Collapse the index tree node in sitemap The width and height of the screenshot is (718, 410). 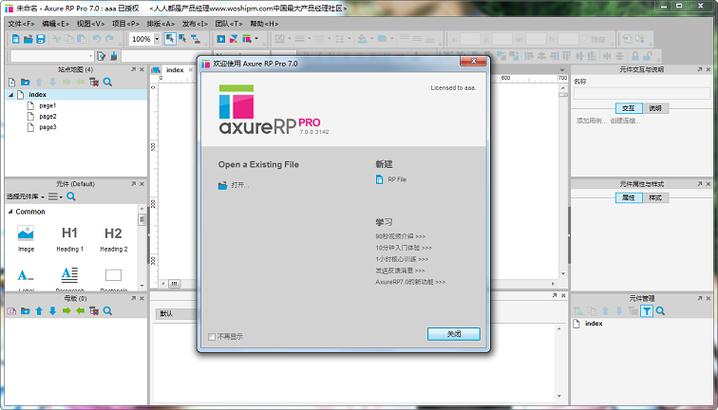pos(11,95)
